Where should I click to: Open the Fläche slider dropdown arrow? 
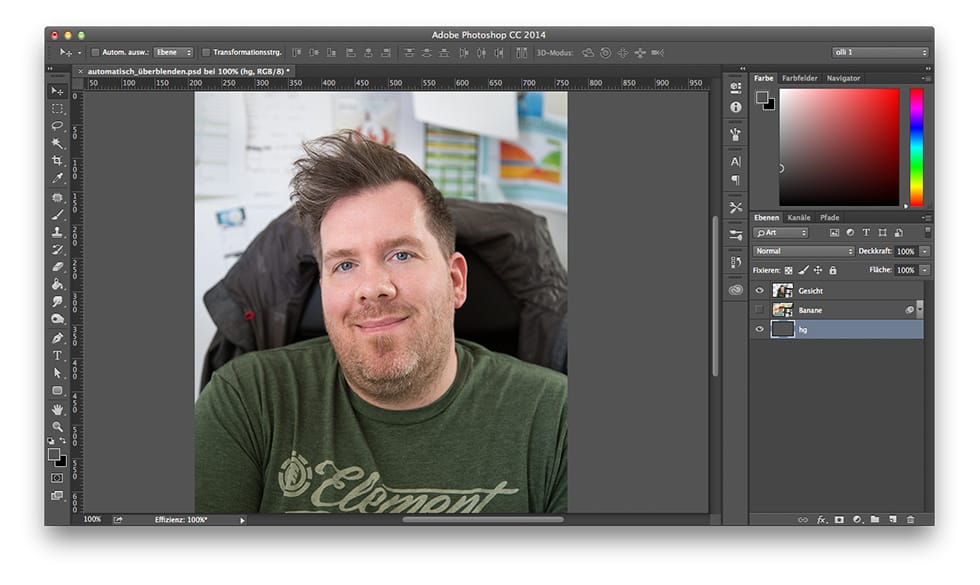pos(924,270)
